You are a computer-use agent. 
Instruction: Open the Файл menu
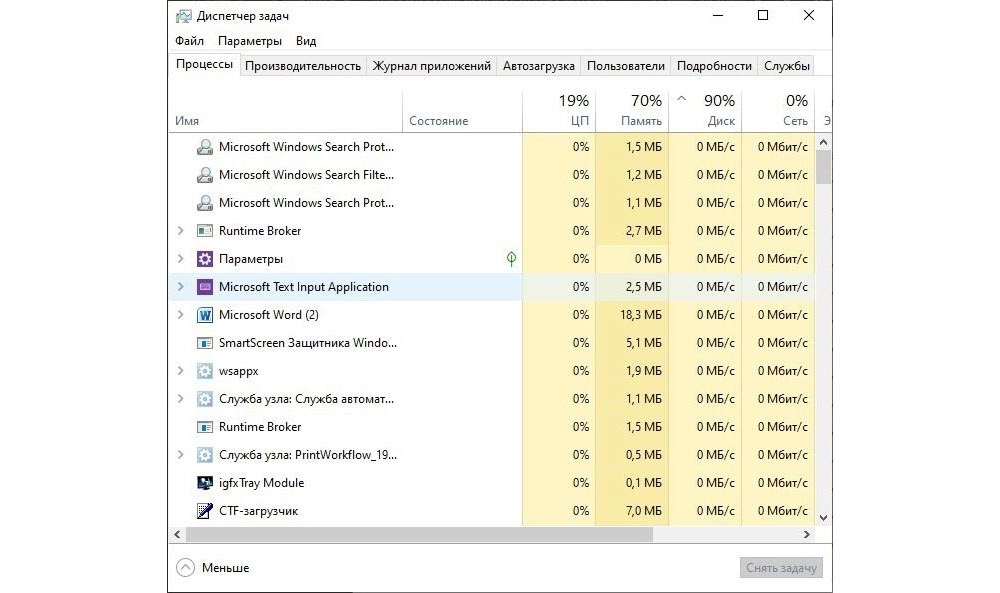tap(189, 41)
